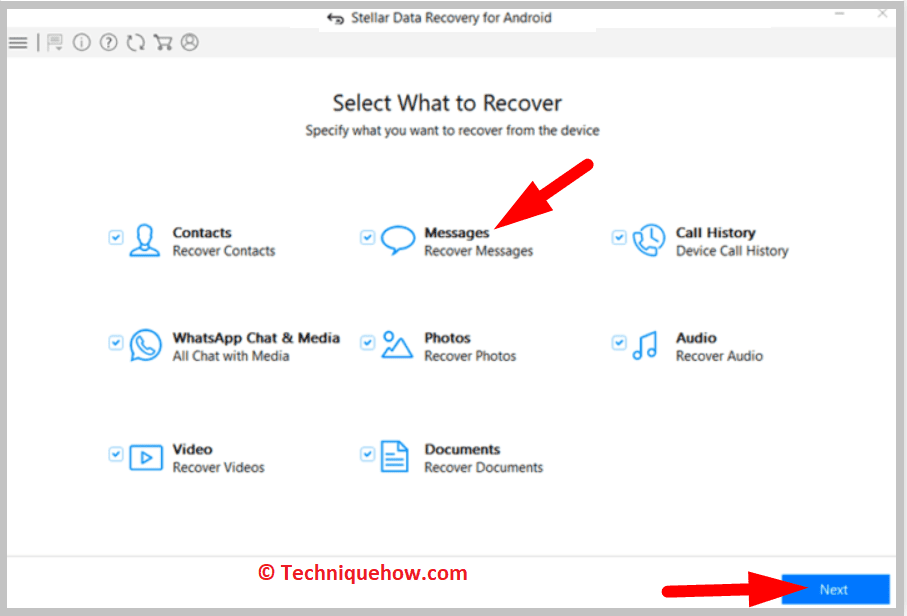Uncheck the Contacts checkbox
The width and height of the screenshot is (907, 616).
point(116,237)
